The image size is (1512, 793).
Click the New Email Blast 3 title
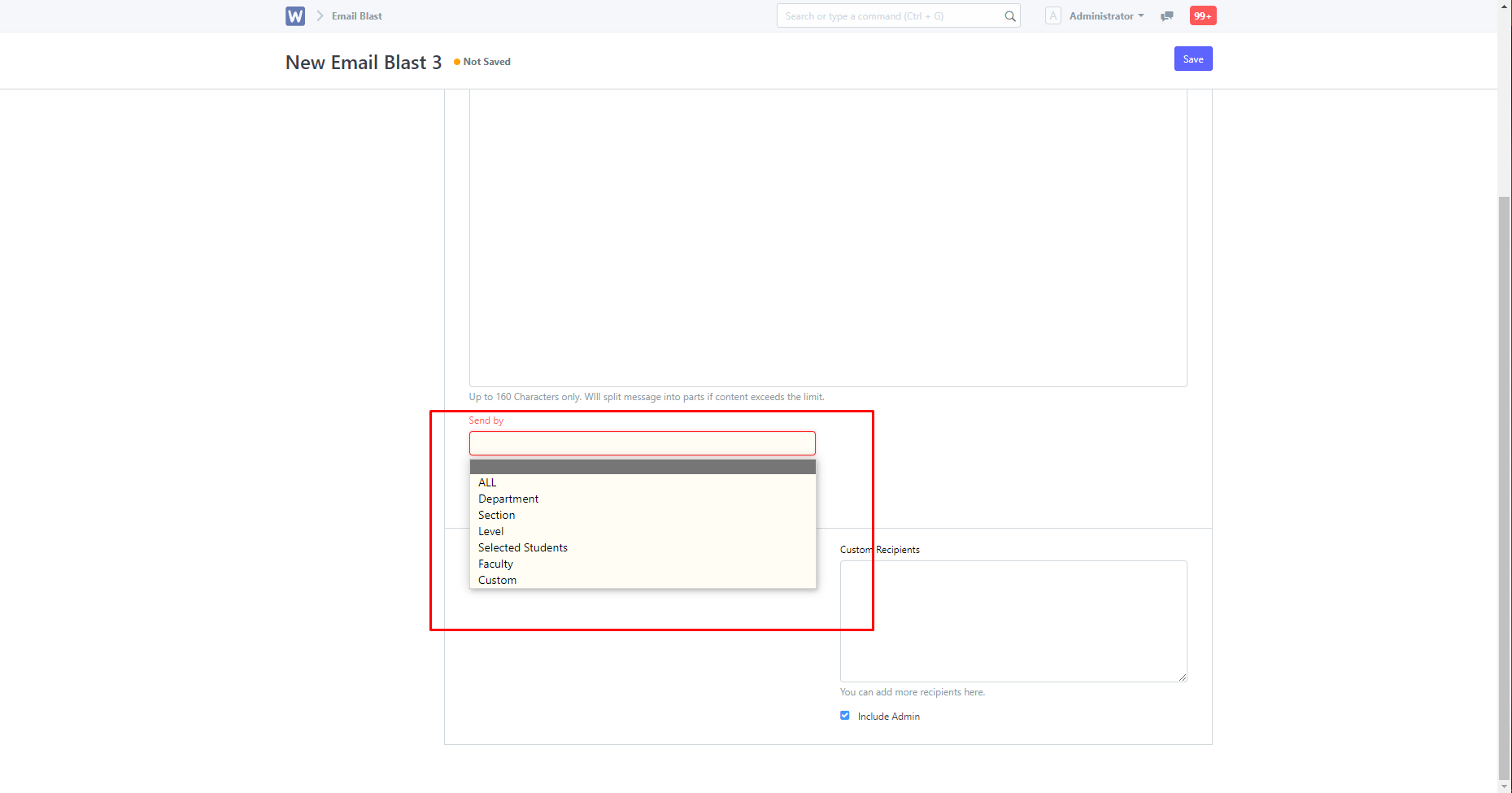click(x=364, y=63)
